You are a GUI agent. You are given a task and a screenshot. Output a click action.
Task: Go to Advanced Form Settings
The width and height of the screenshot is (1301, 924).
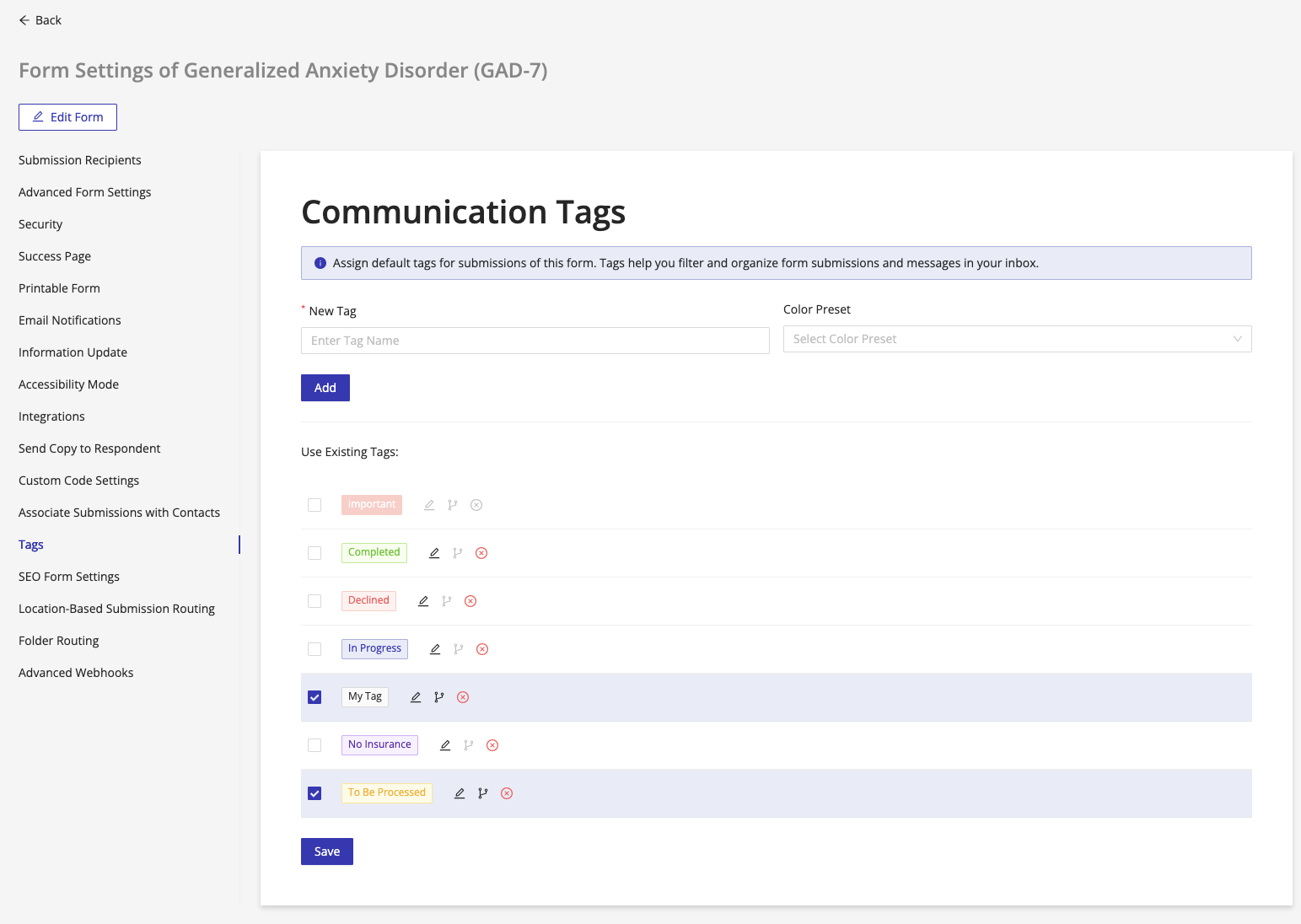[x=85, y=192]
